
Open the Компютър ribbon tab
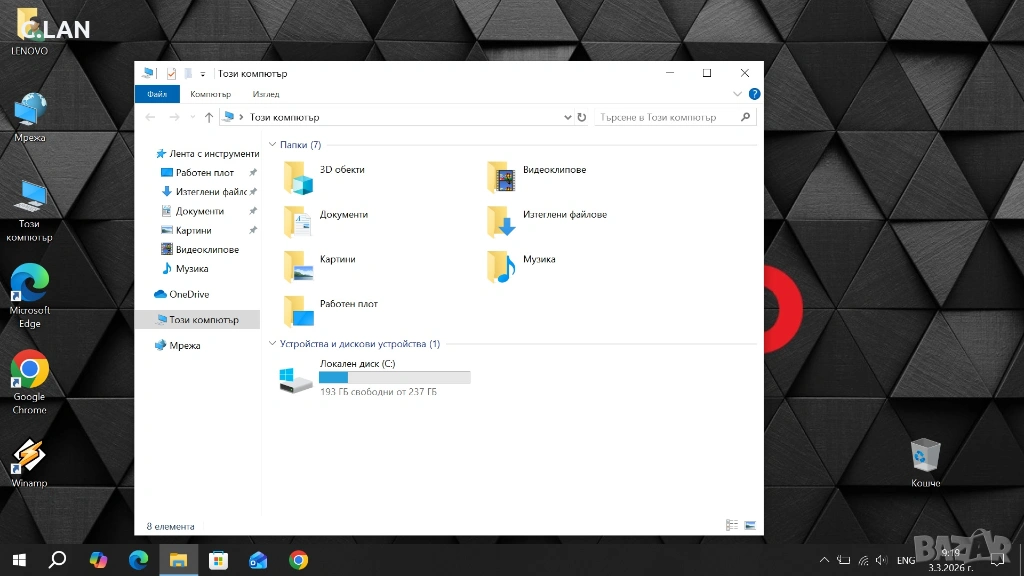[x=210, y=94]
